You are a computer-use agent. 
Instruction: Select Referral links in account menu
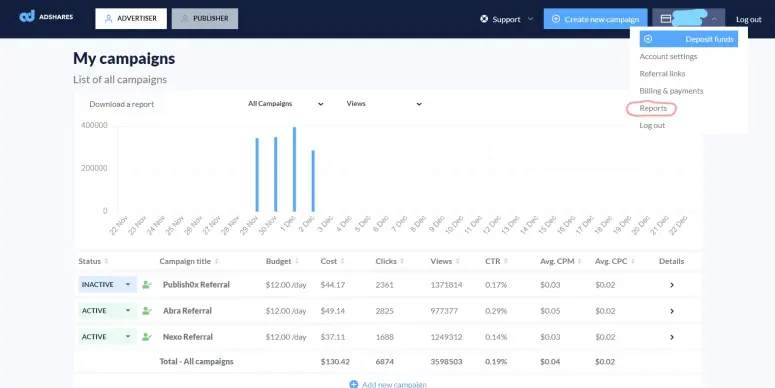point(662,74)
